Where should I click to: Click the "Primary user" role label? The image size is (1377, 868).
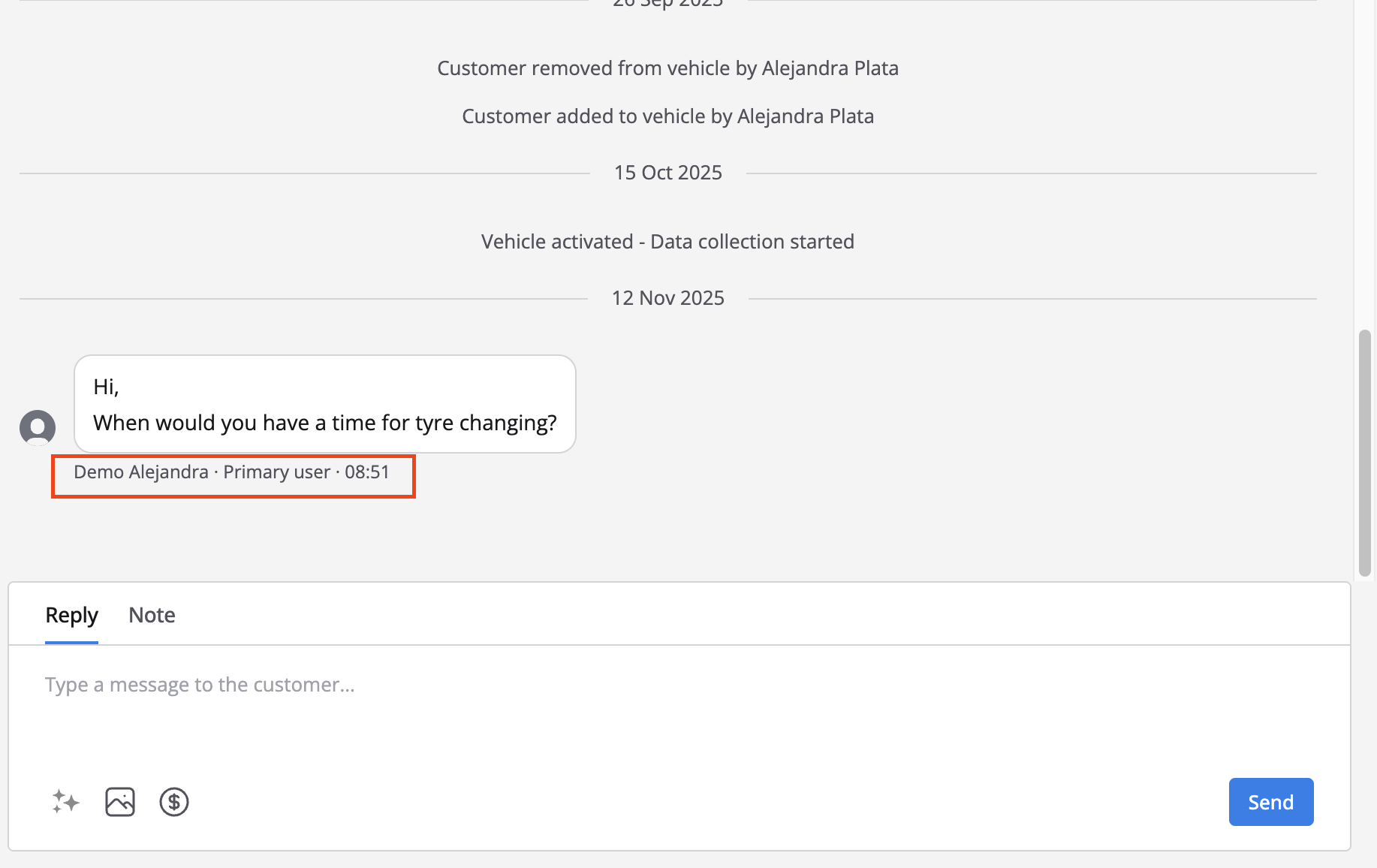(x=276, y=472)
